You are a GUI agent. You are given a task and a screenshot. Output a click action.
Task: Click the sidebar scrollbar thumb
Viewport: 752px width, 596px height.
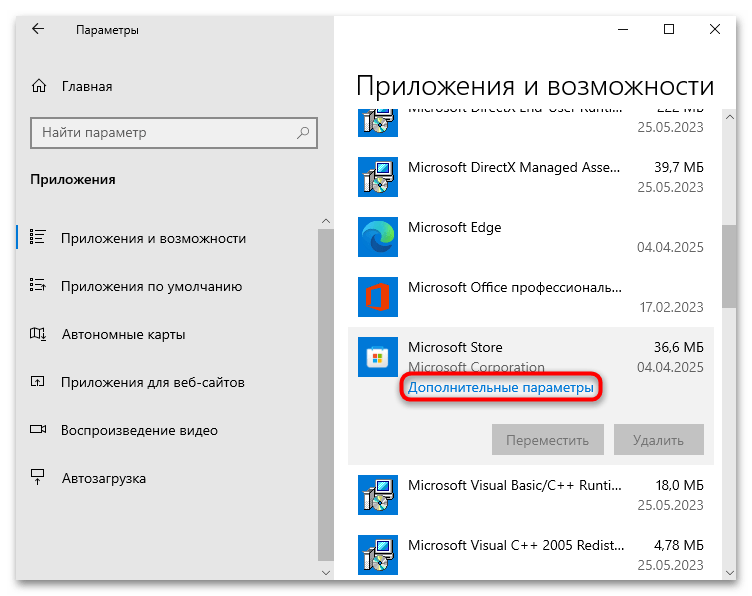pos(326,395)
